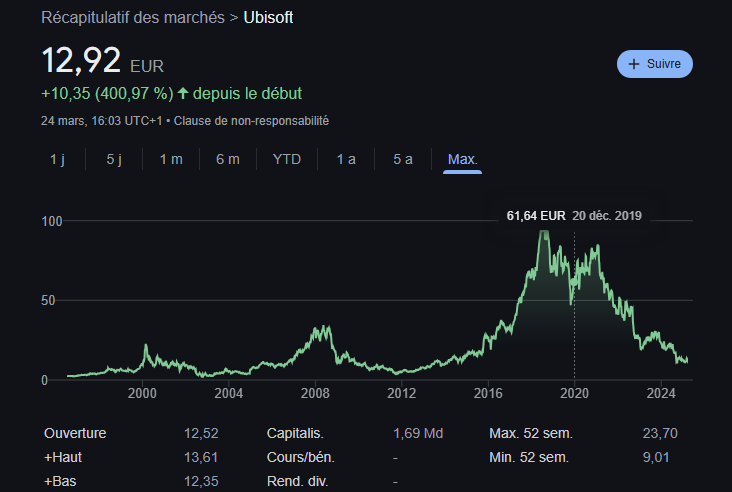This screenshot has height=492, width=732.
Task: Switch chart to 6 m range
Action: (228, 159)
